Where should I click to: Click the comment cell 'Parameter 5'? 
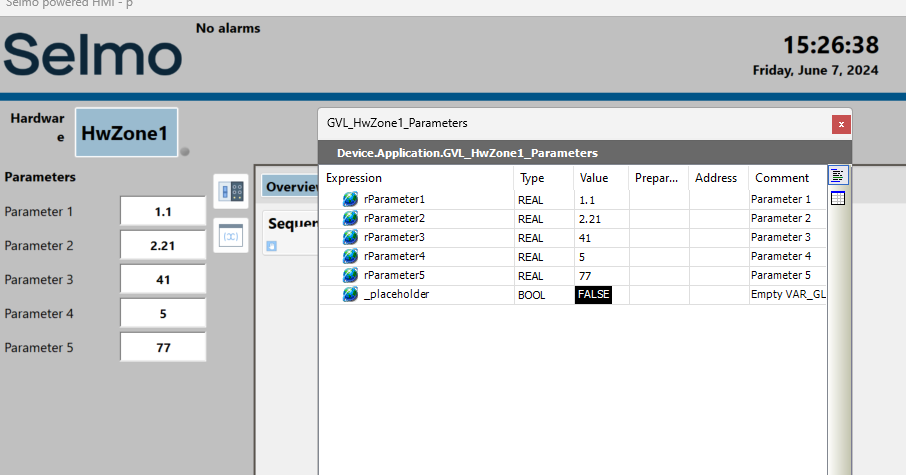(788, 276)
